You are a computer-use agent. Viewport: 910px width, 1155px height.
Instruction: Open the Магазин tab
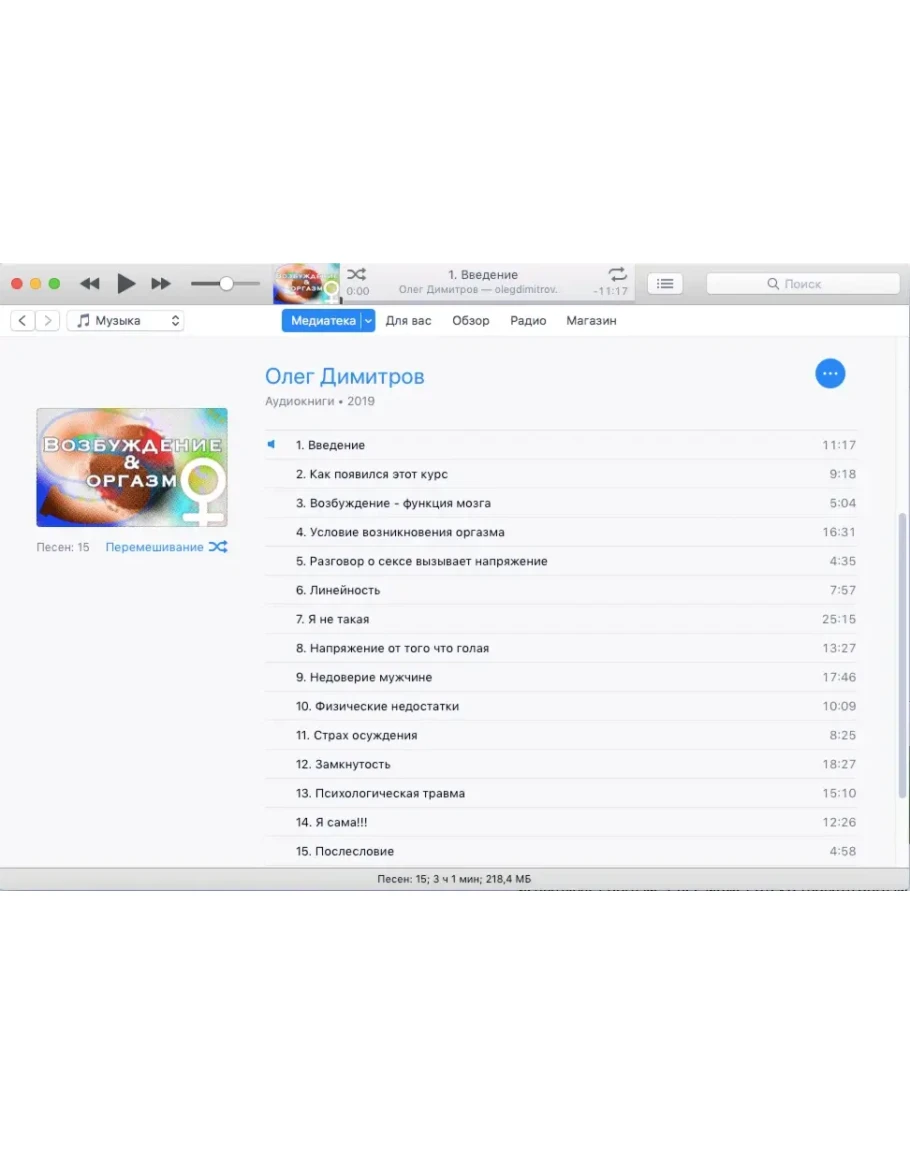click(x=591, y=321)
